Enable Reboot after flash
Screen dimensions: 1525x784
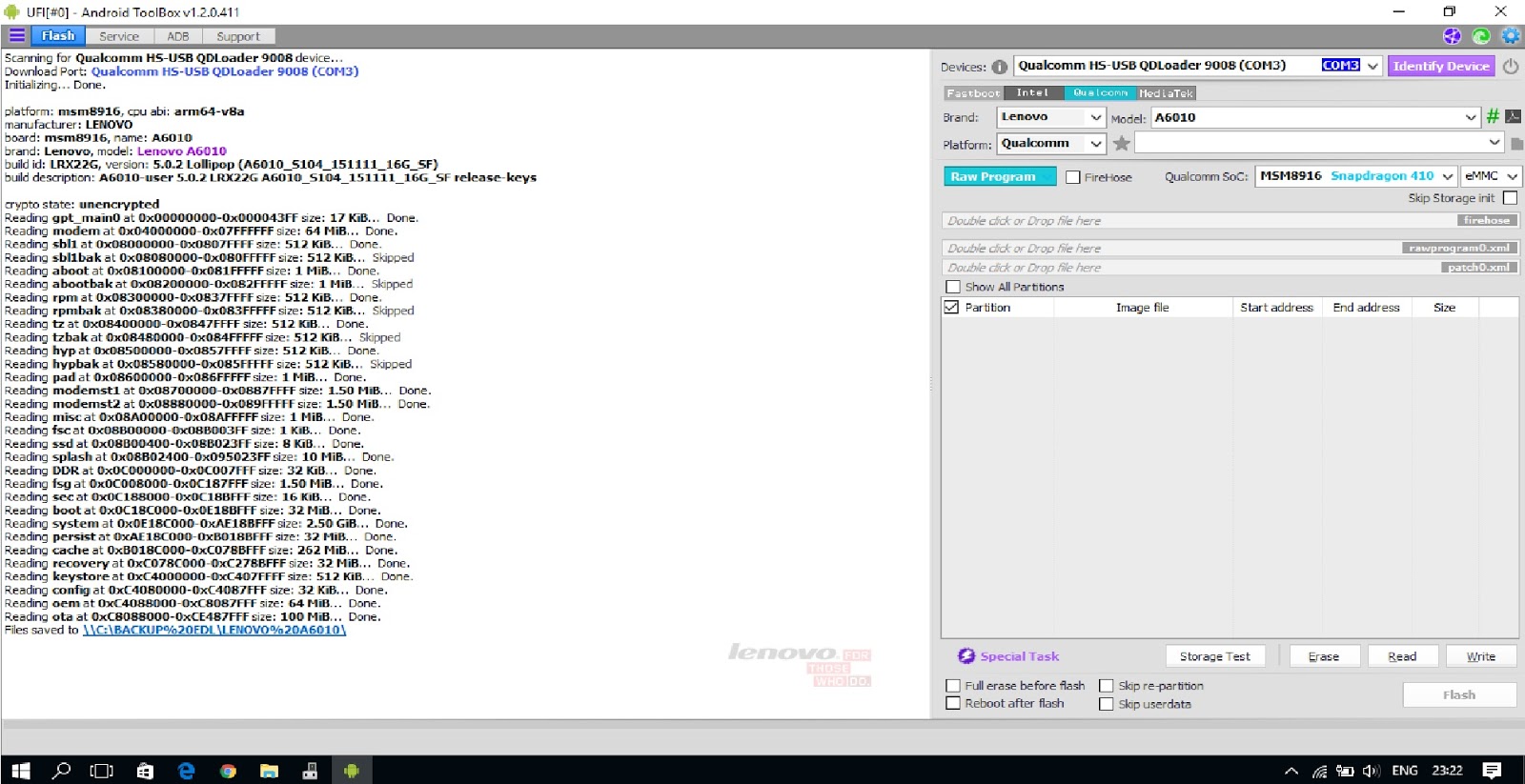coord(953,703)
